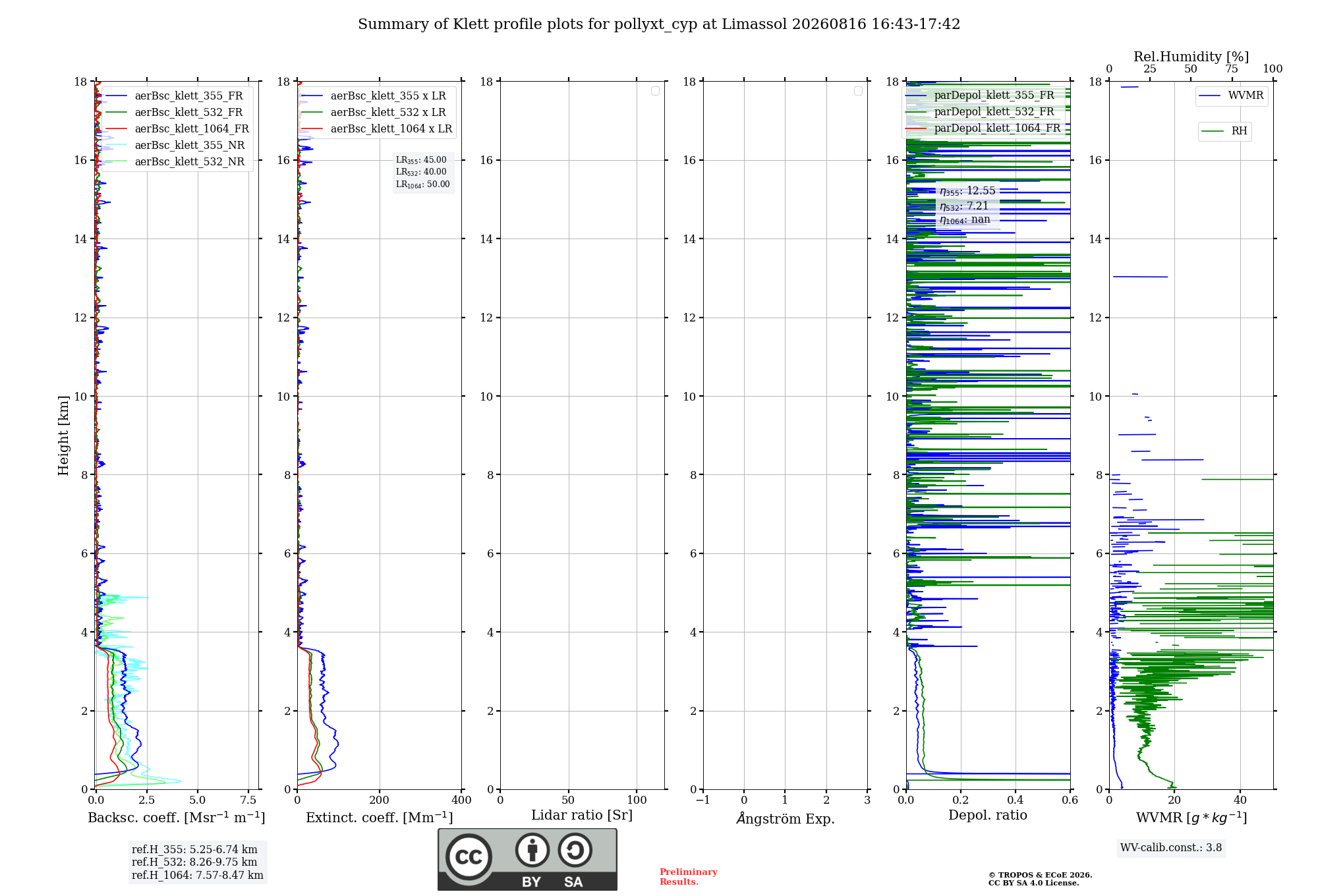Image resolution: width=1318 pixels, height=896 pixels.
Task: Click the 'WVMR [g*kg⁻¹]' bottom axis label
Action: pos(1191,818)
